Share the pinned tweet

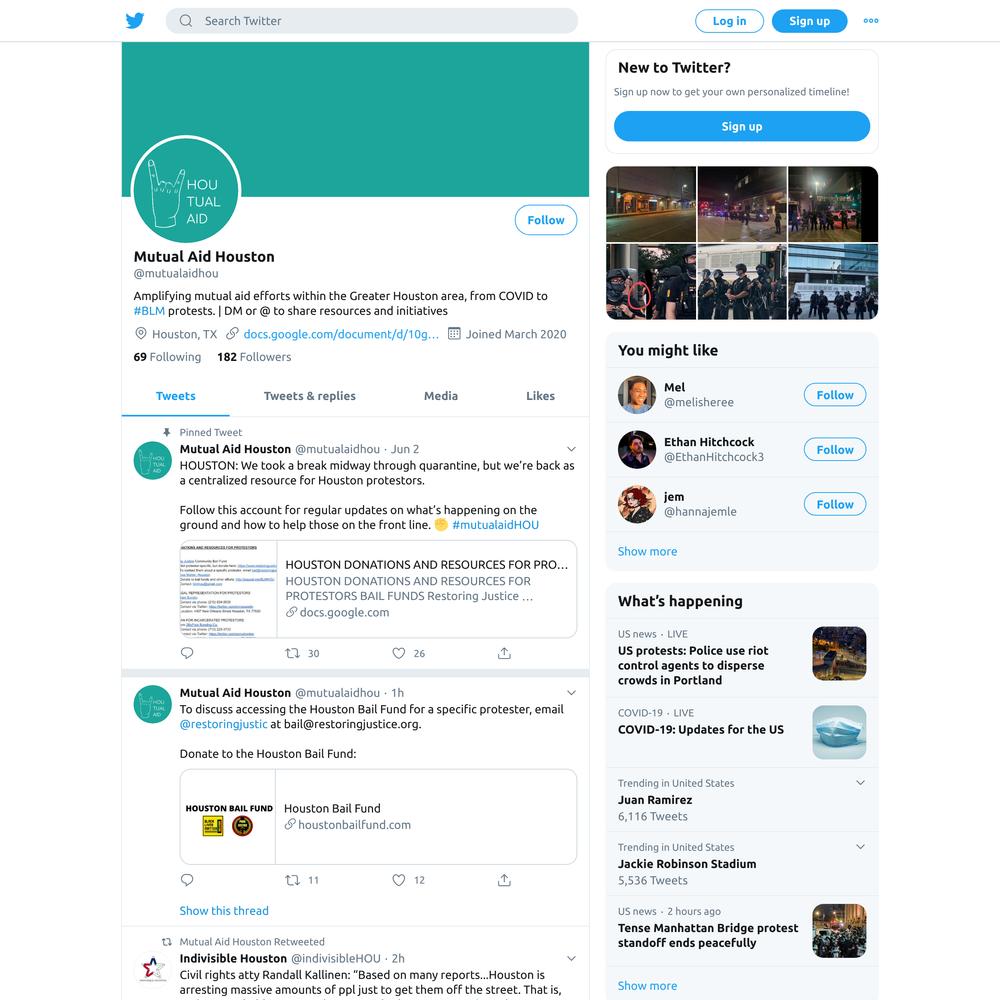click(504, 653)
